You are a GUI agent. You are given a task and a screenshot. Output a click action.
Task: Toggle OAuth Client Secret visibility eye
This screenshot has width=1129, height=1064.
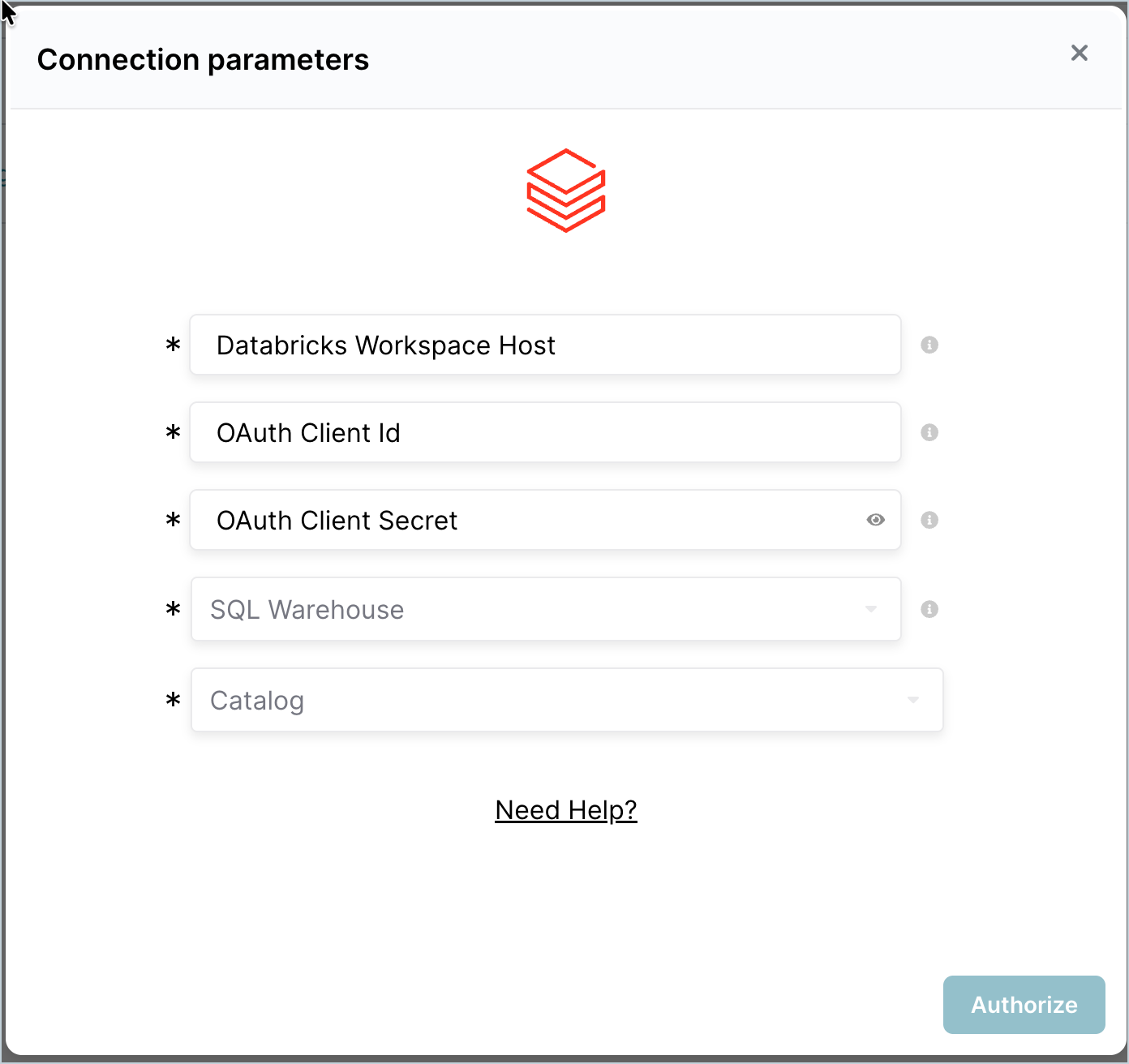tap(875, 520)
